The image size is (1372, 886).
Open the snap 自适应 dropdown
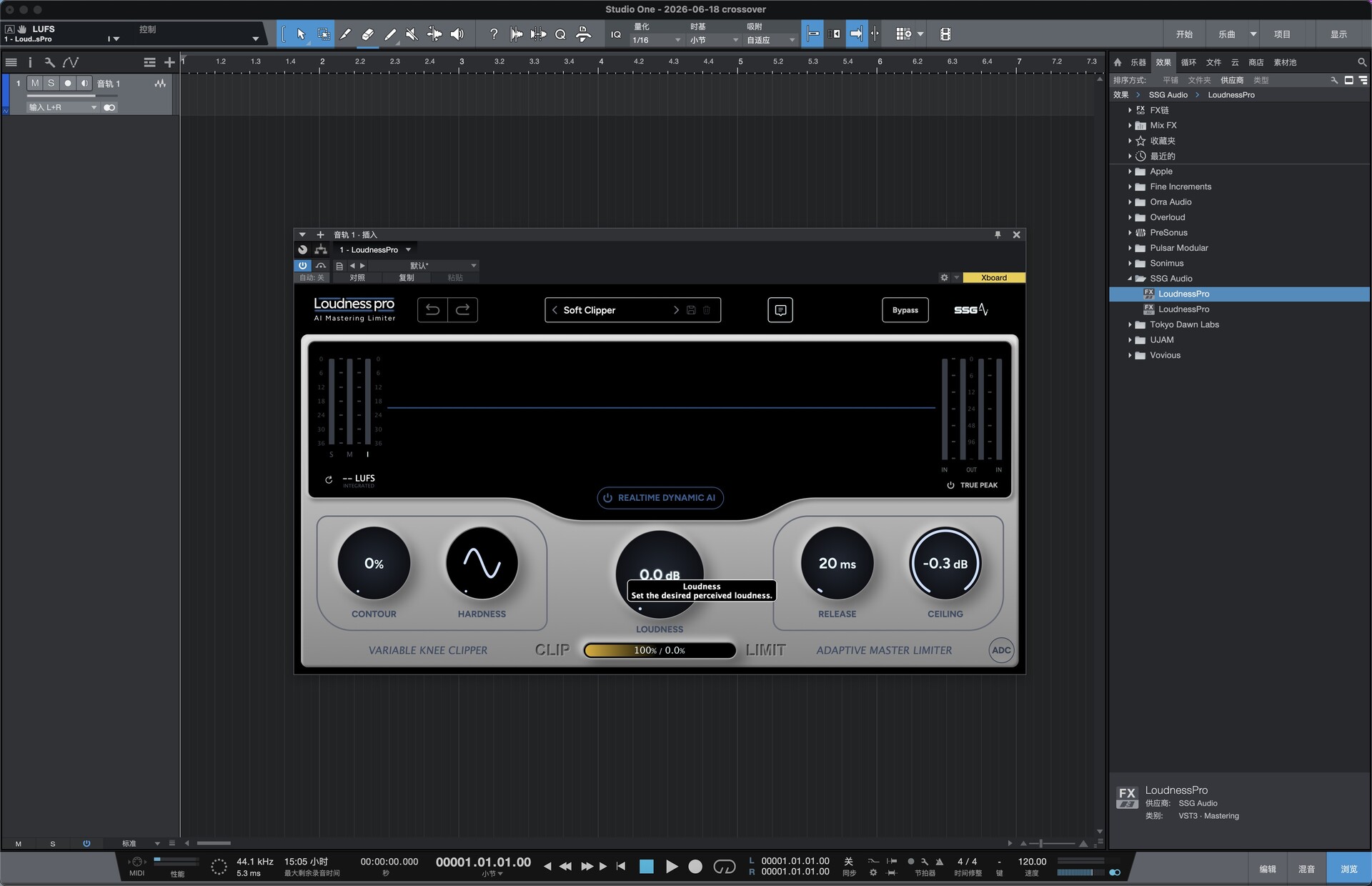770,40
